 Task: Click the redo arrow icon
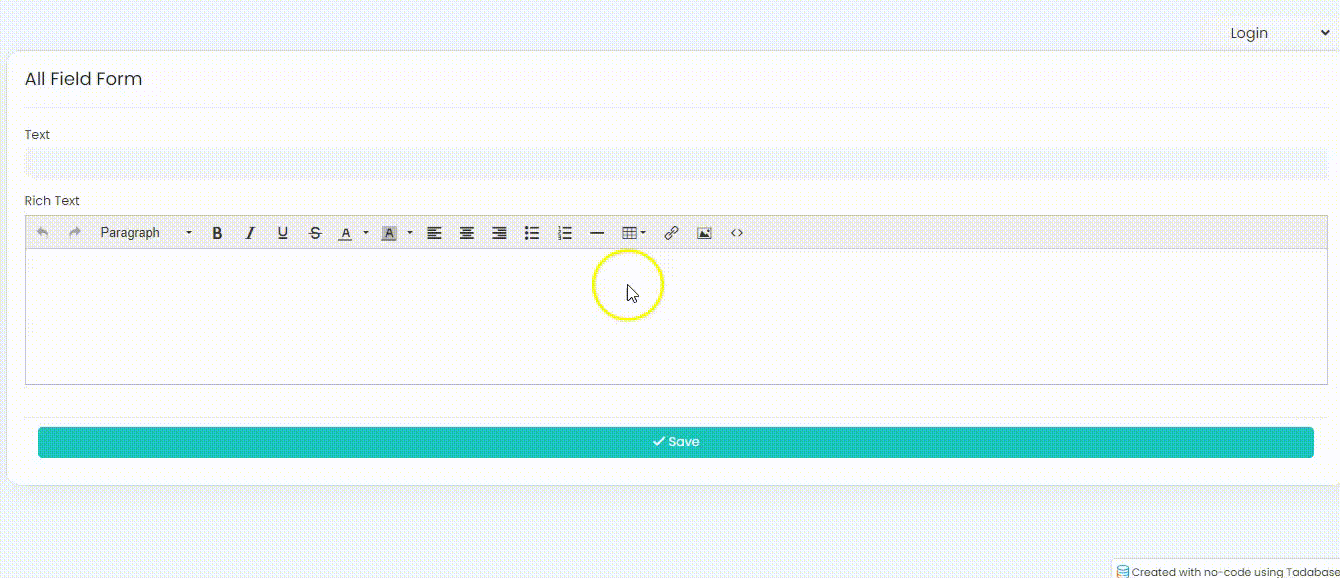tap(74, 232)
